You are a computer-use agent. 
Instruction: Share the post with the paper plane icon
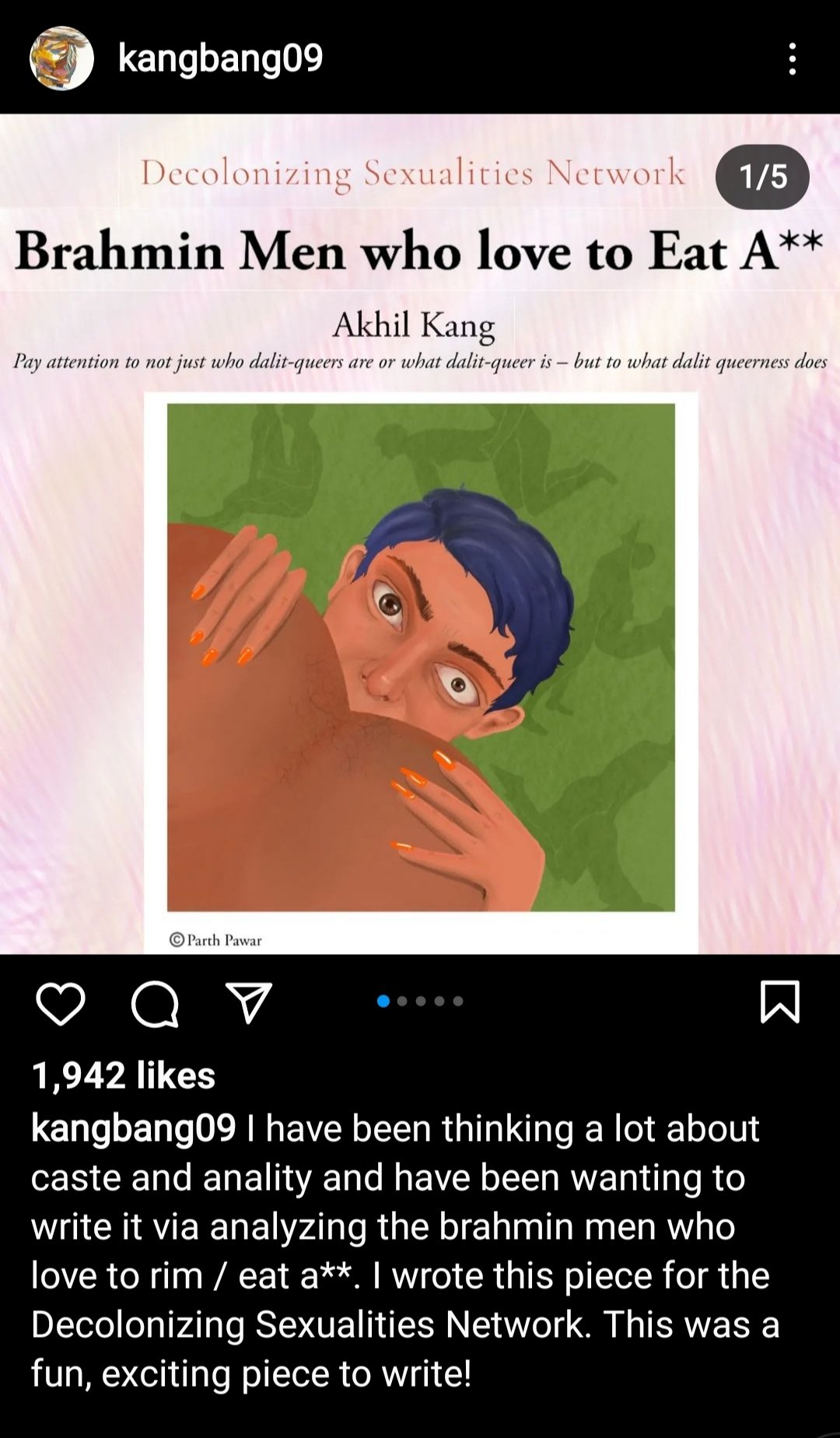(249, 1002)
